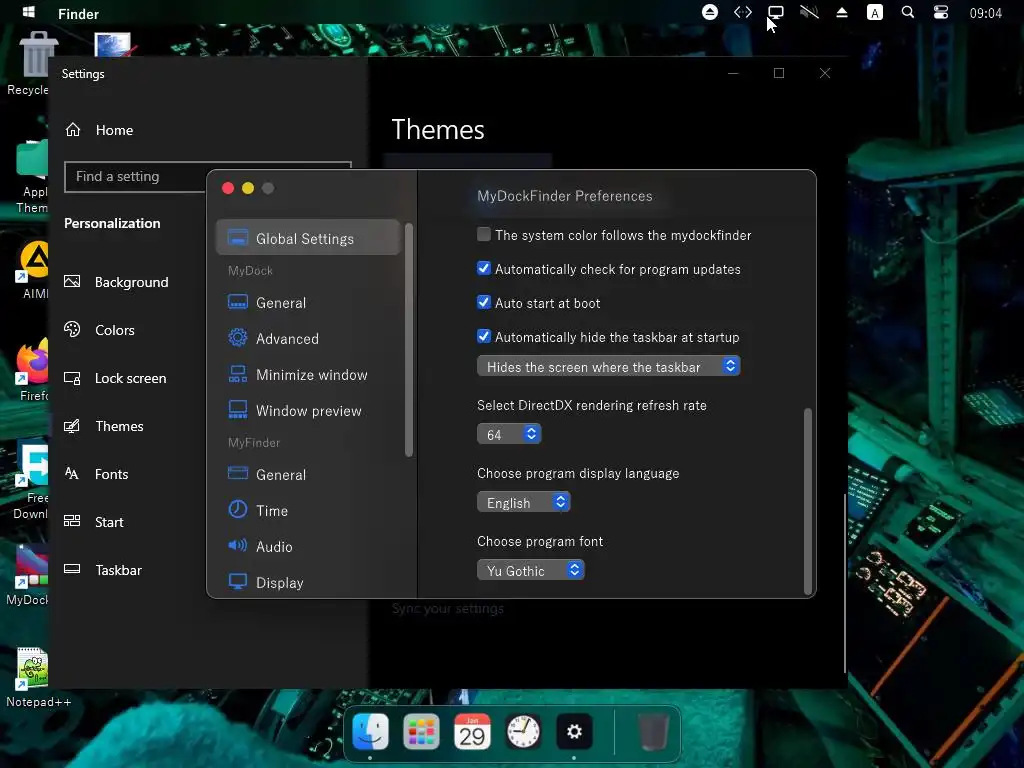Screen dimensions: 1024x768
Task: Open the Trash icon in the dock
Action: 652,731
